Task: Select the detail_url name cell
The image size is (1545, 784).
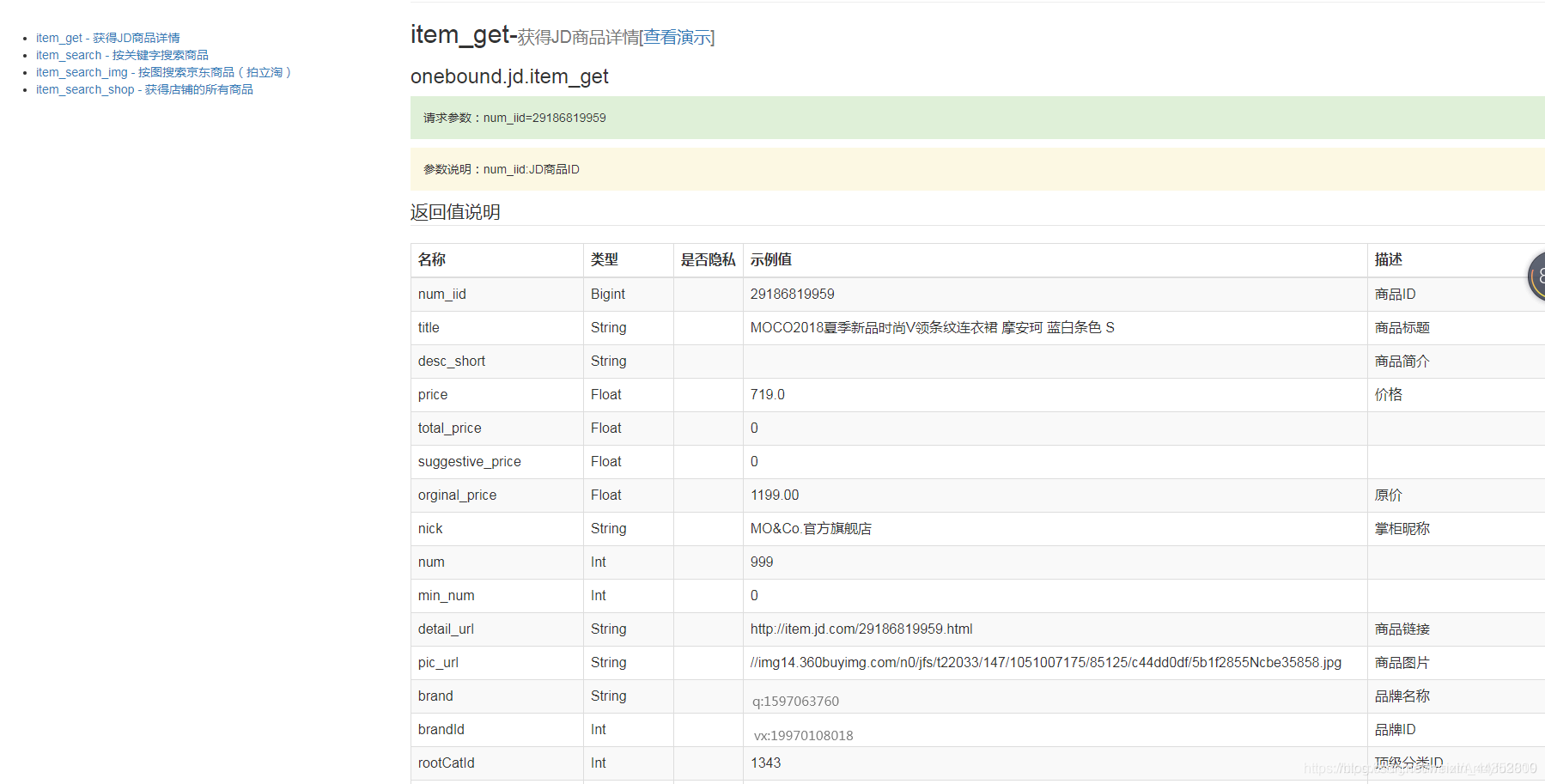Action: click(497, 629)
